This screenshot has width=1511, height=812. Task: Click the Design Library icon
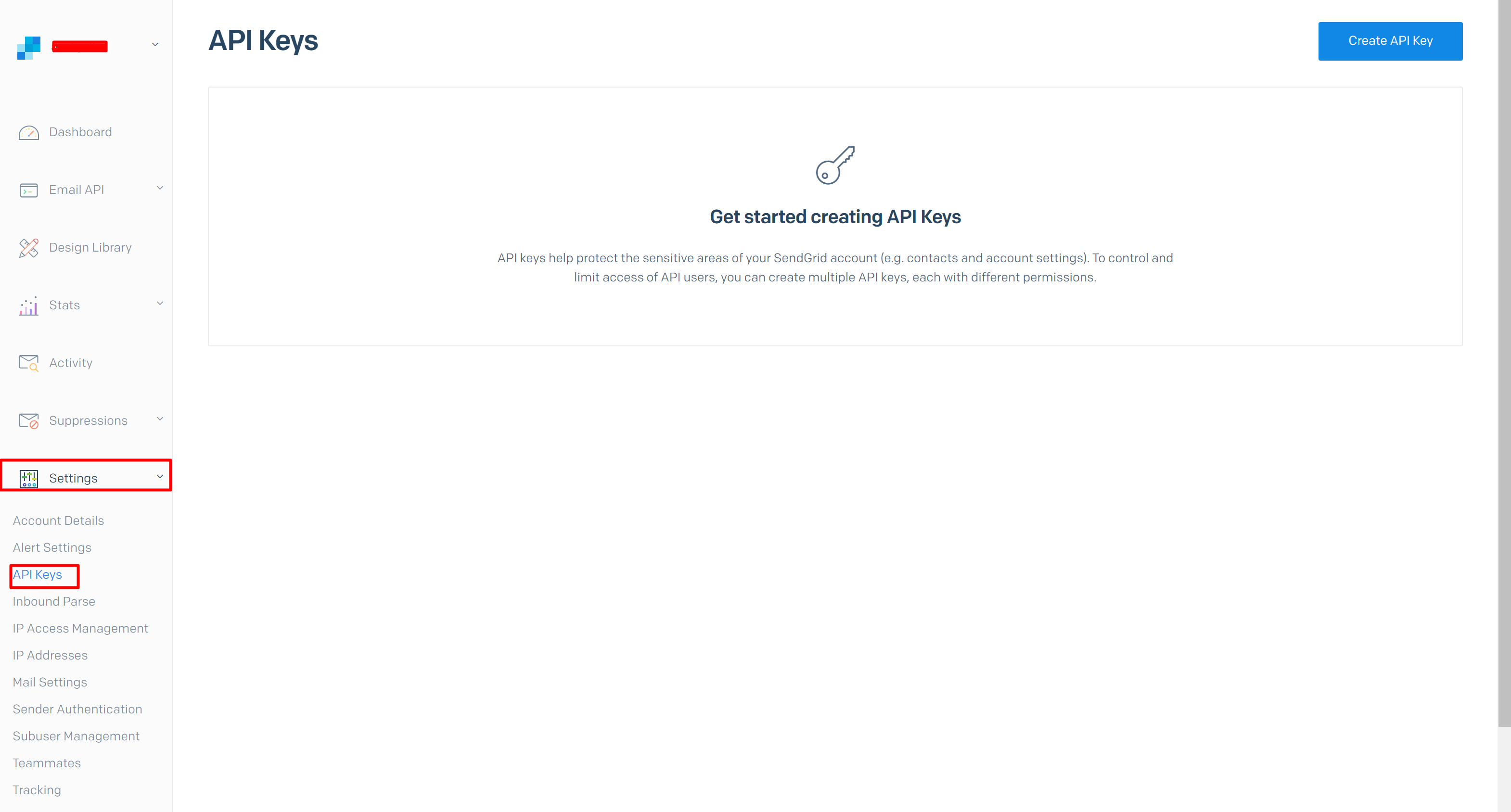(29, 247)
